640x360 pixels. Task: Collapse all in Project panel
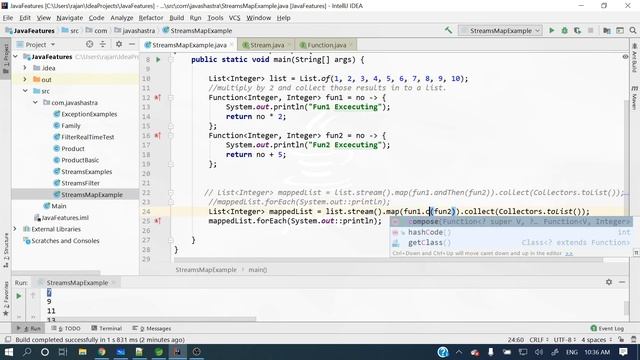coord(102,44)
